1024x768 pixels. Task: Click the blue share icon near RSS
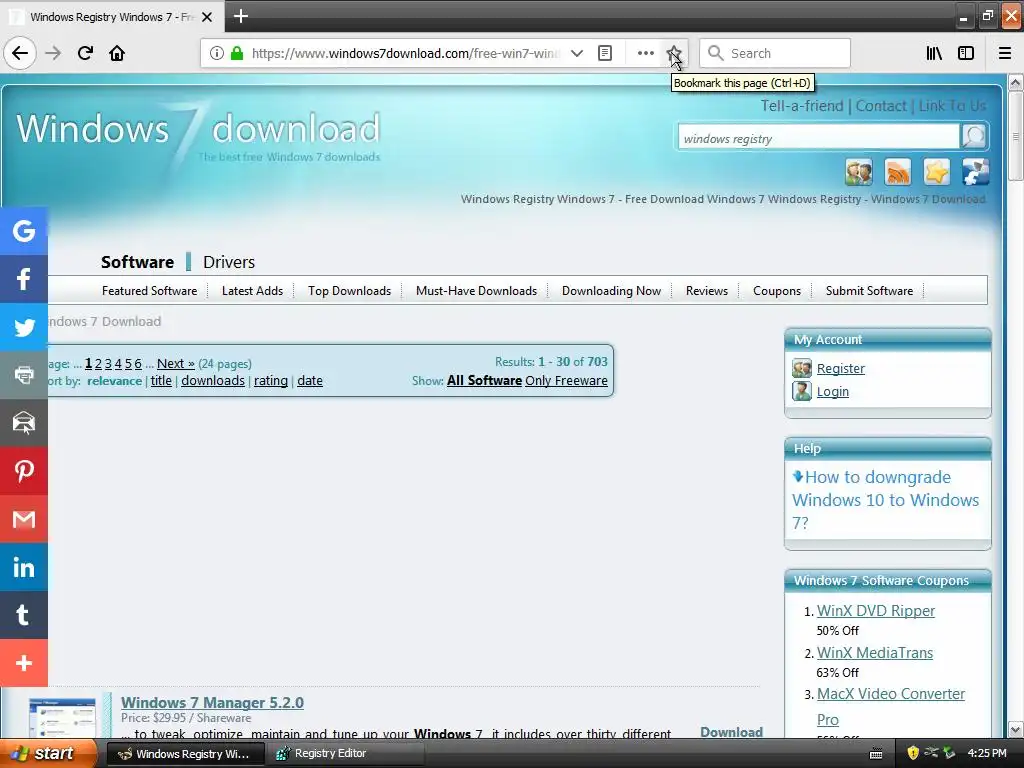coord(976,172)
